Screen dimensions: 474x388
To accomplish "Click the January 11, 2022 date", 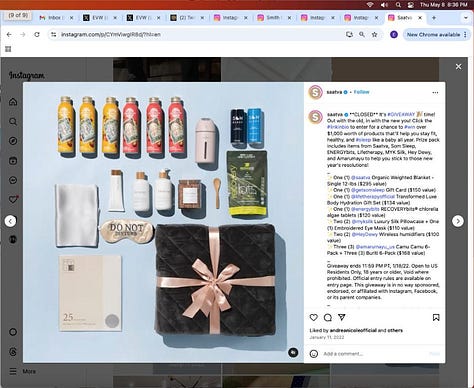I will coord(327,337).
